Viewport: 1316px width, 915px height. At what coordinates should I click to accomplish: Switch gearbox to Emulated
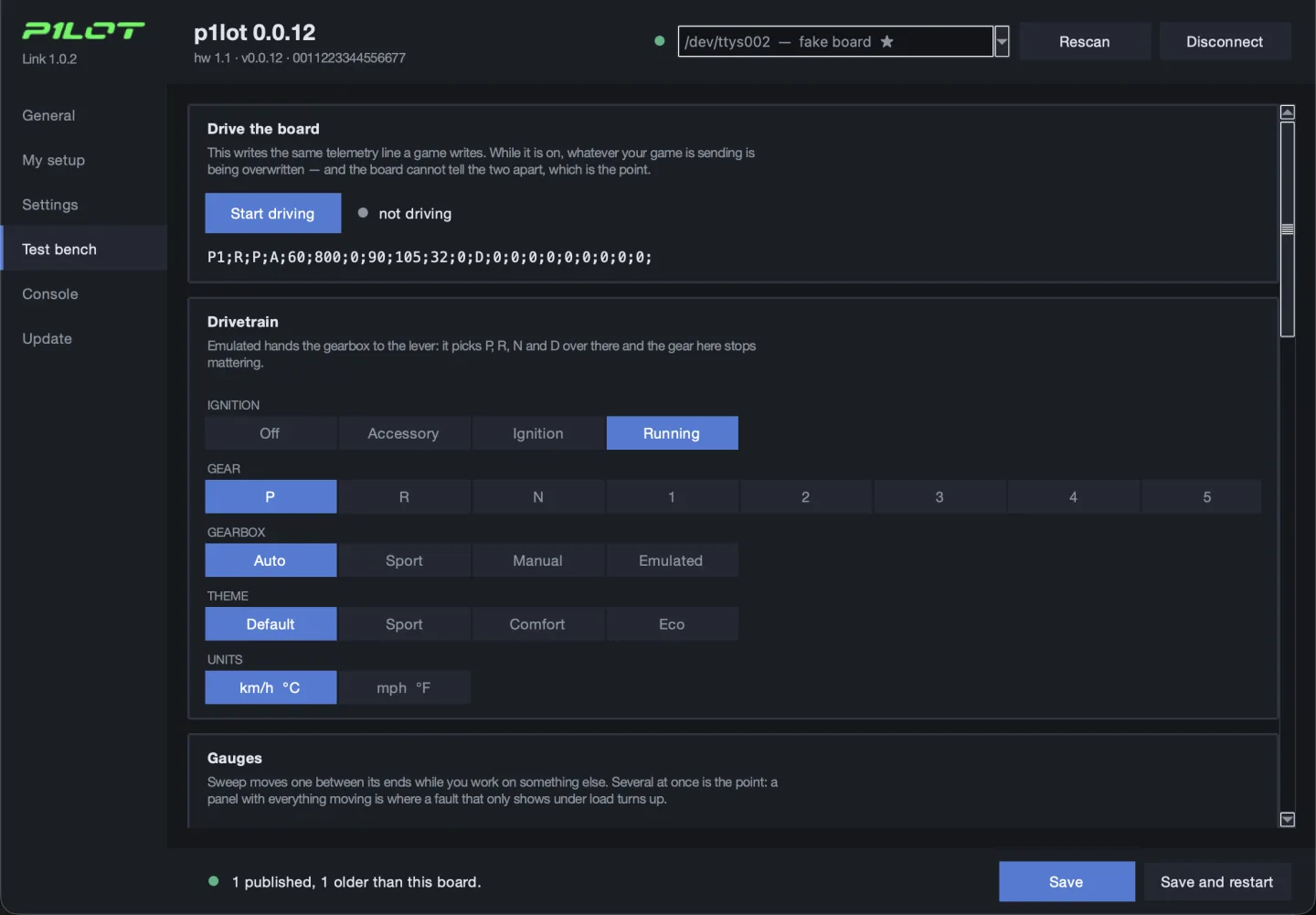671,560
